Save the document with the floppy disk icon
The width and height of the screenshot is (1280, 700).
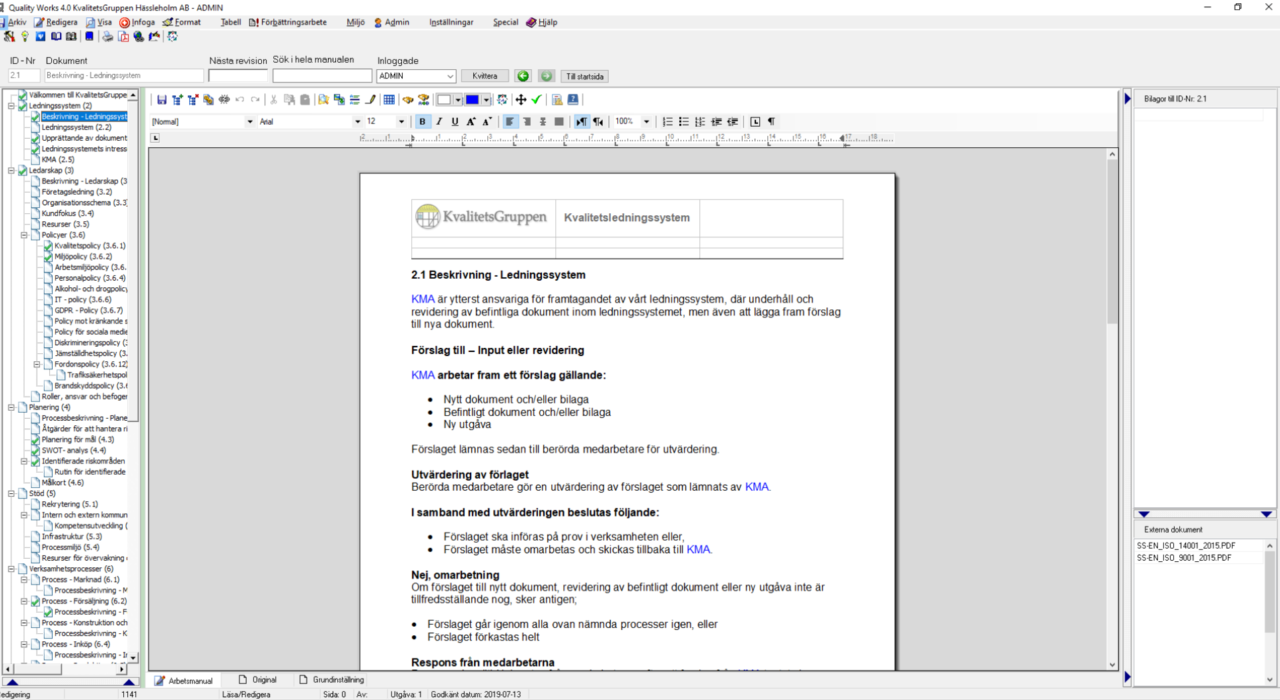[162, 99]
